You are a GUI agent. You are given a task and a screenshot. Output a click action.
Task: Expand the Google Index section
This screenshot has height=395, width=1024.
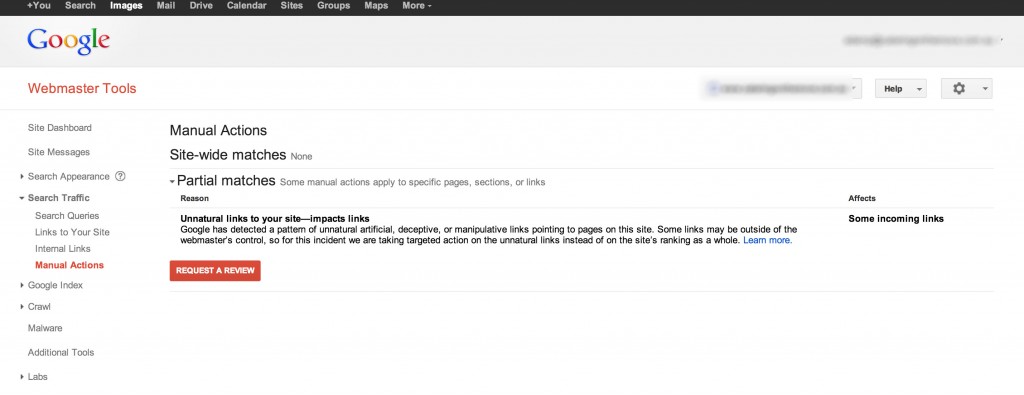coord(22,285)
